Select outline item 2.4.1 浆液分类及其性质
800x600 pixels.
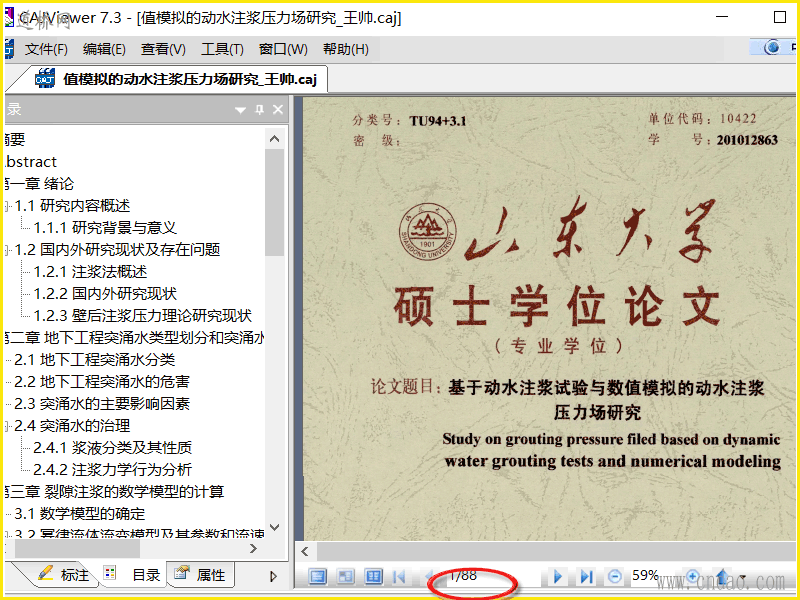112,447
